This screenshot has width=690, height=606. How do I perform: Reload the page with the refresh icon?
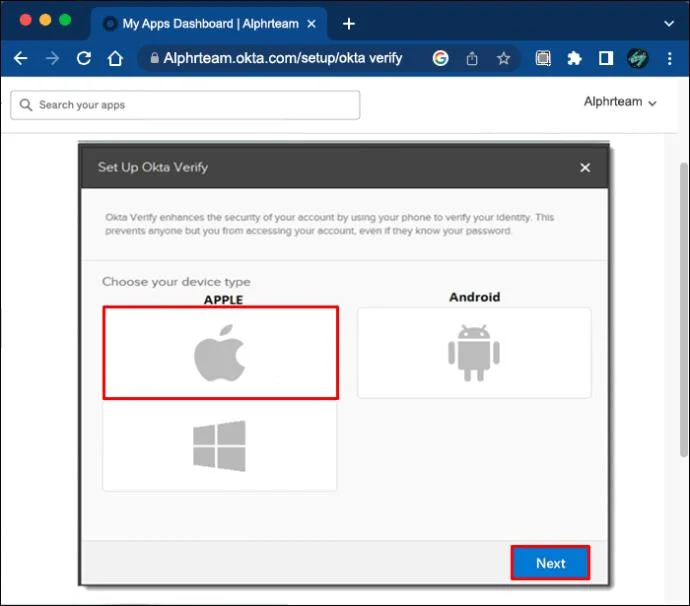[x=84, y=58]
